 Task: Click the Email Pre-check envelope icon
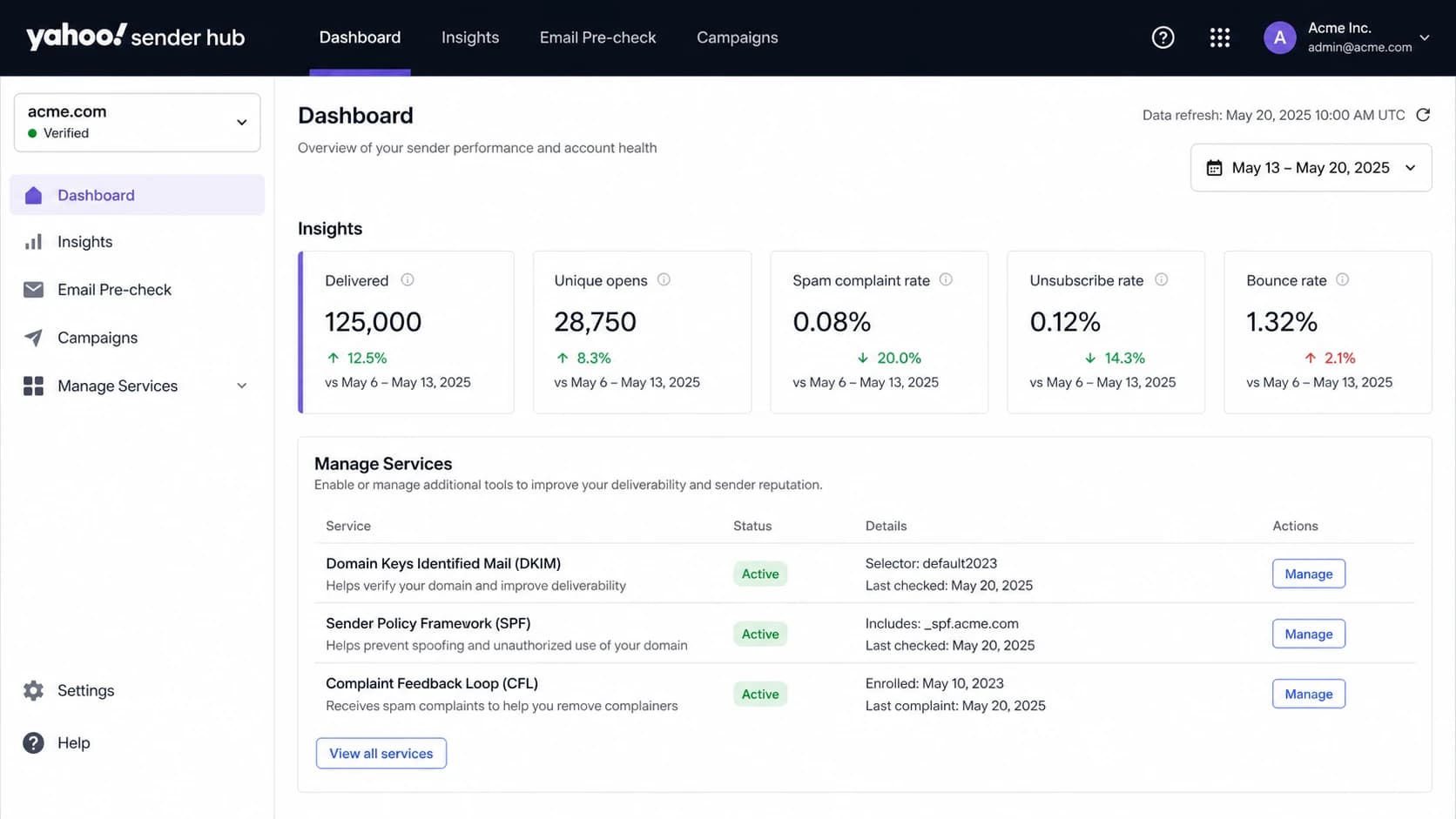click(33, 290)
